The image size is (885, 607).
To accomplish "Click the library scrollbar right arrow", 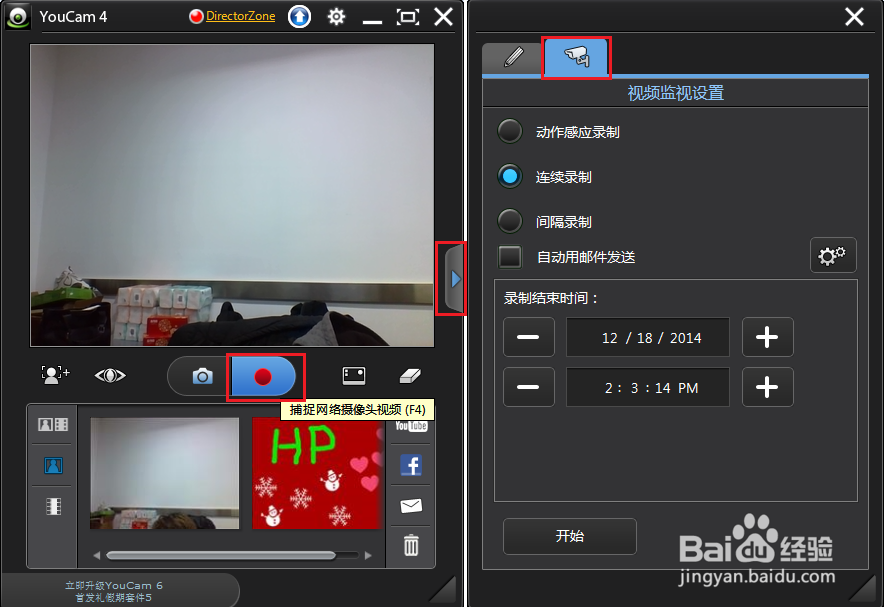I will (368, 556).
